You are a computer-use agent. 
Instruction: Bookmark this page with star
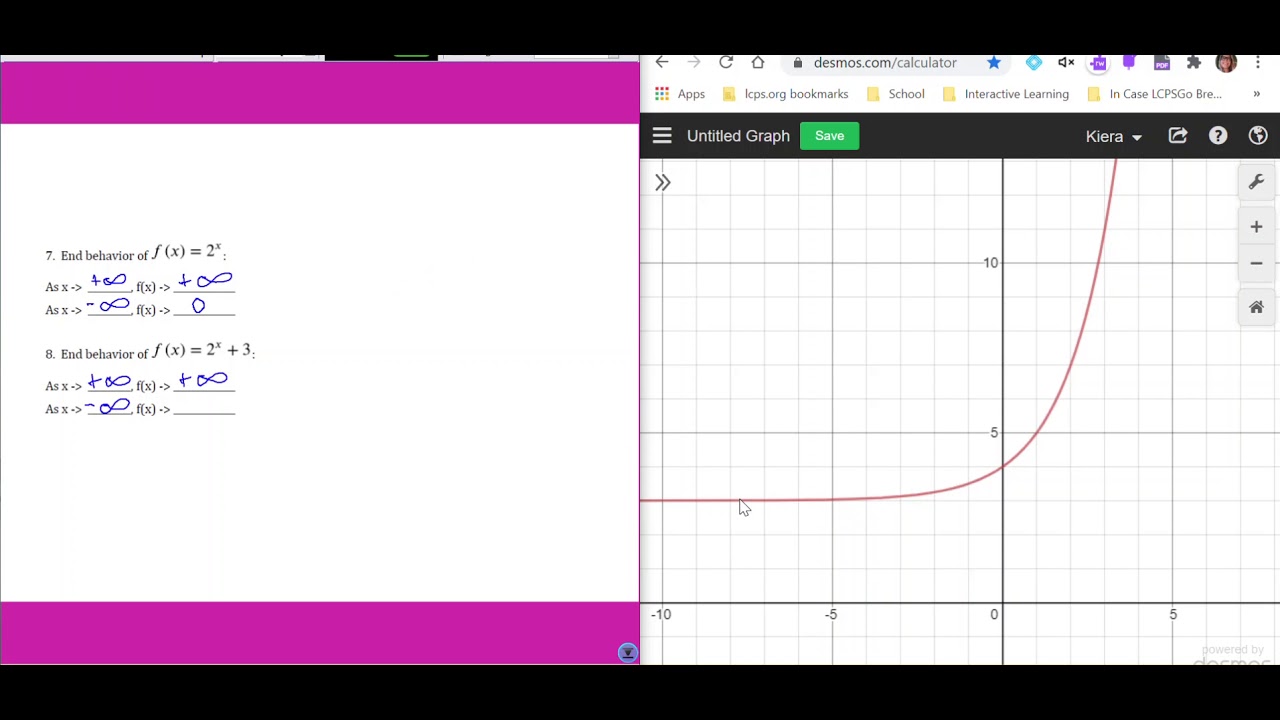[x=994, y=63]
